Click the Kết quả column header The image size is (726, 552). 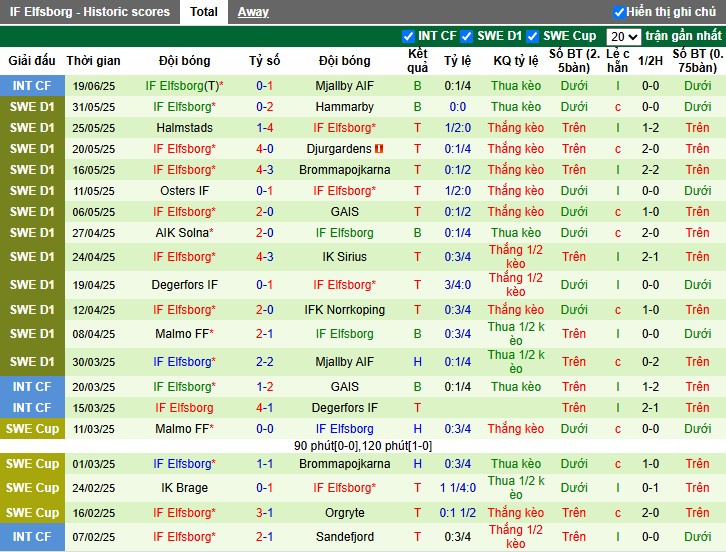[x=417, y=61]
